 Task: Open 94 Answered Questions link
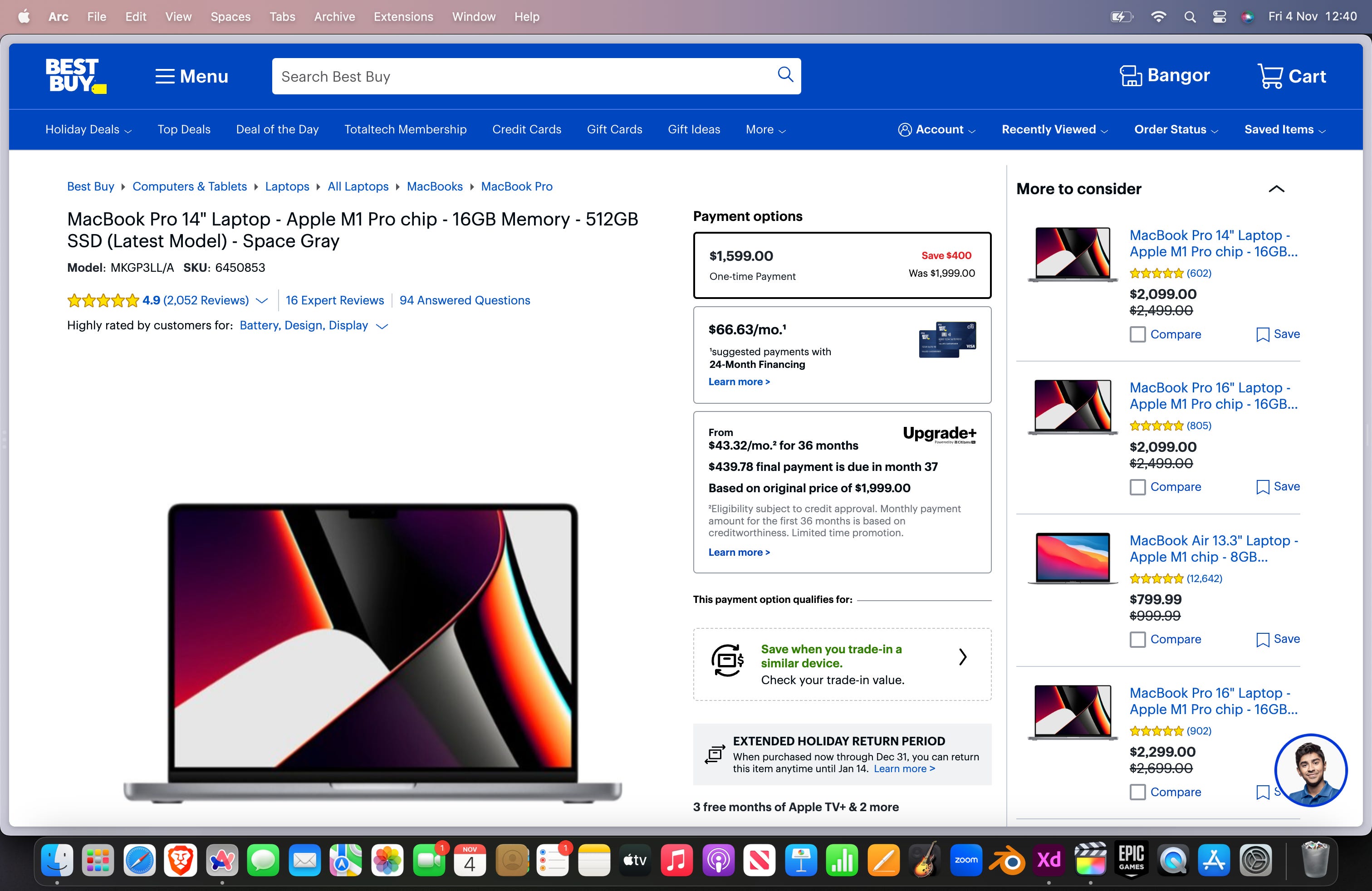pyautogui.click(x=465, y=300)
